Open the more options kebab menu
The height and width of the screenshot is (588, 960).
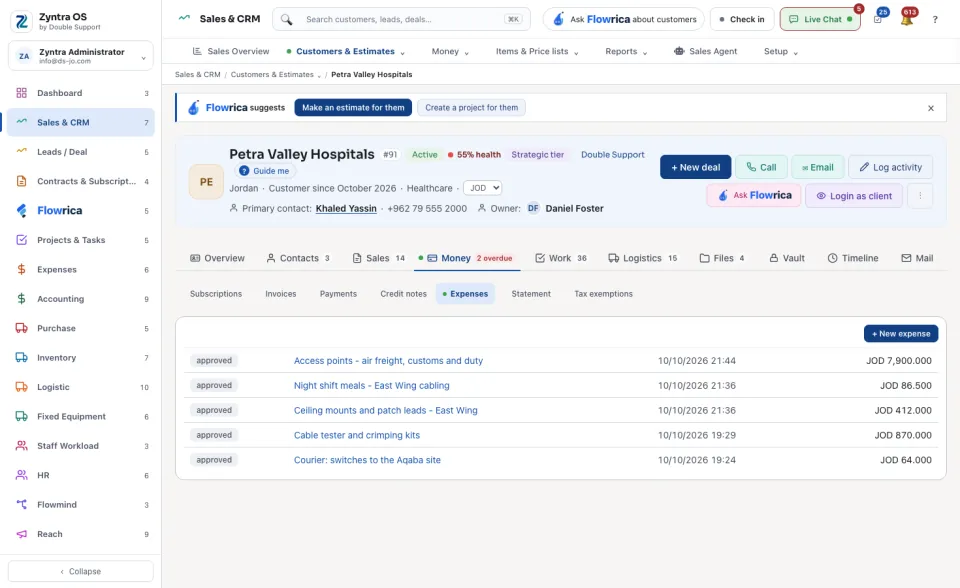click(920, 196)
